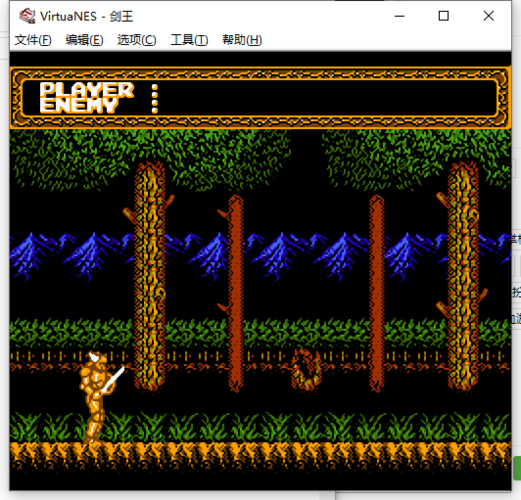
Task: Click the yellow-patterned tree trunk beside player
Action: 150,276
